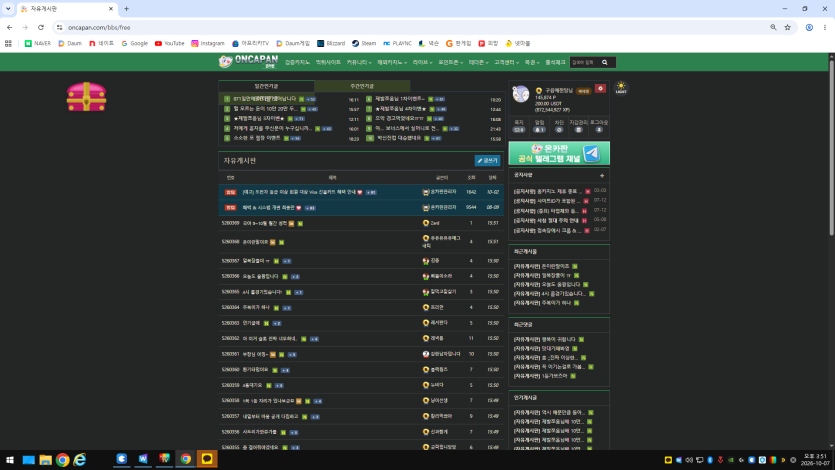The height and width of the screenshot is (470, 835).
Task: Open the user profile avatar picture
Action: [520, 94]
